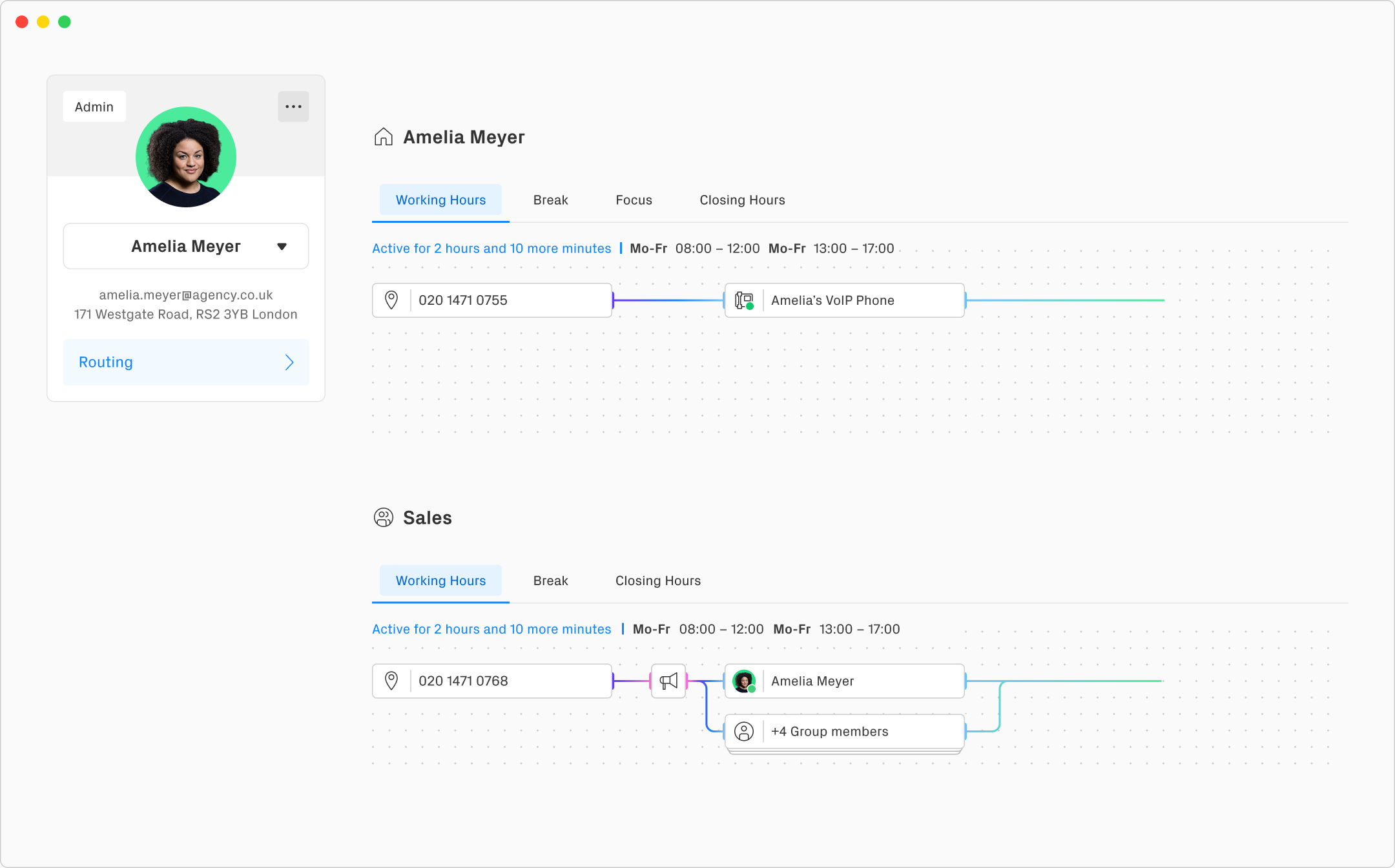This screenshot has height=868, width=1395.
Task: Select Working Hours tab under Sales
Action: point(440,581)
